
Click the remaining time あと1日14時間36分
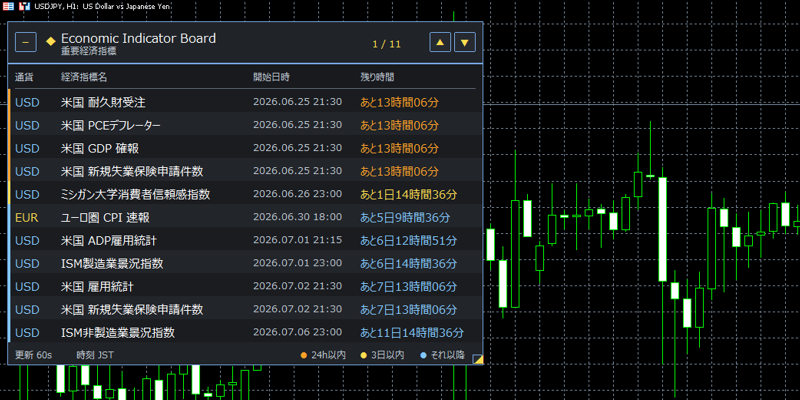tap(409, 194)
